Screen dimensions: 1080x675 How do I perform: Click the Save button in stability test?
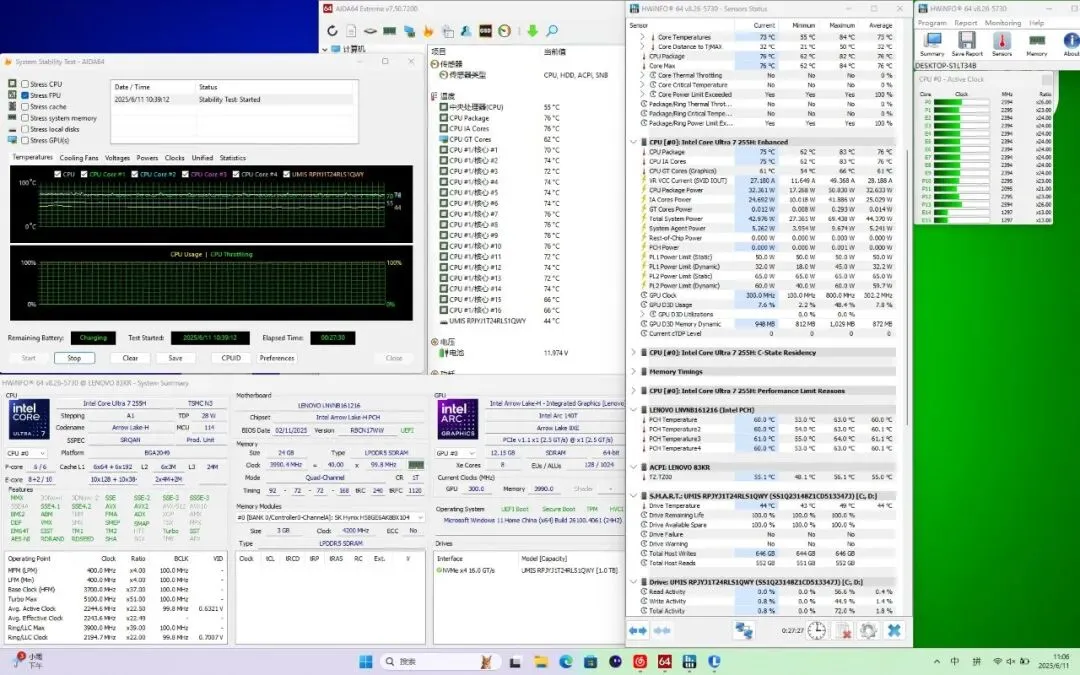point(176,358)
